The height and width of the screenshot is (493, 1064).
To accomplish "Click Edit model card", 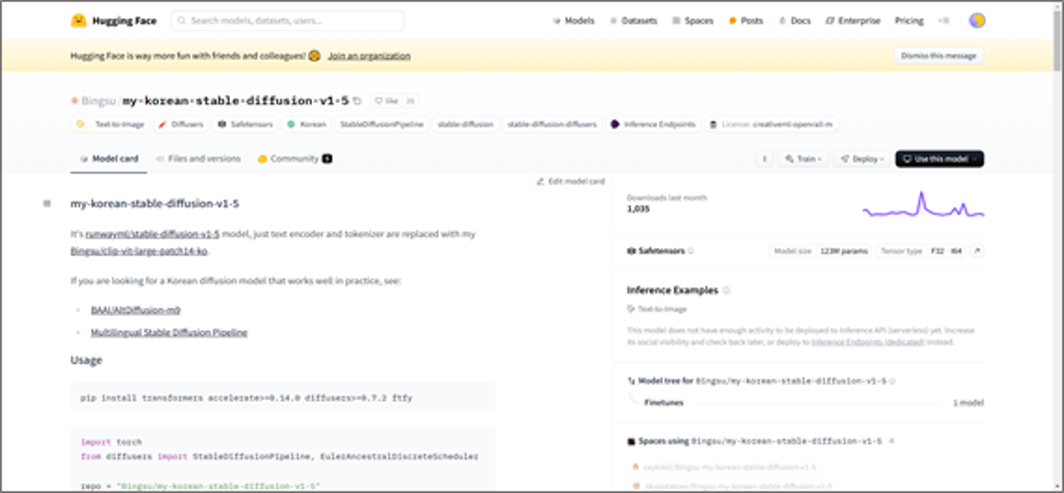I will pyautogui.click(x=570, y=181).
